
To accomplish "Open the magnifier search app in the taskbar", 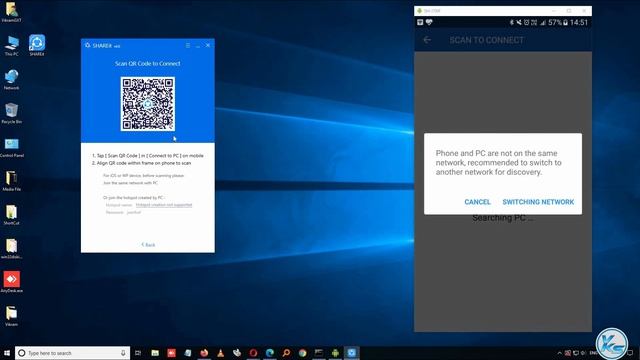I will click(x=286, y=353).
